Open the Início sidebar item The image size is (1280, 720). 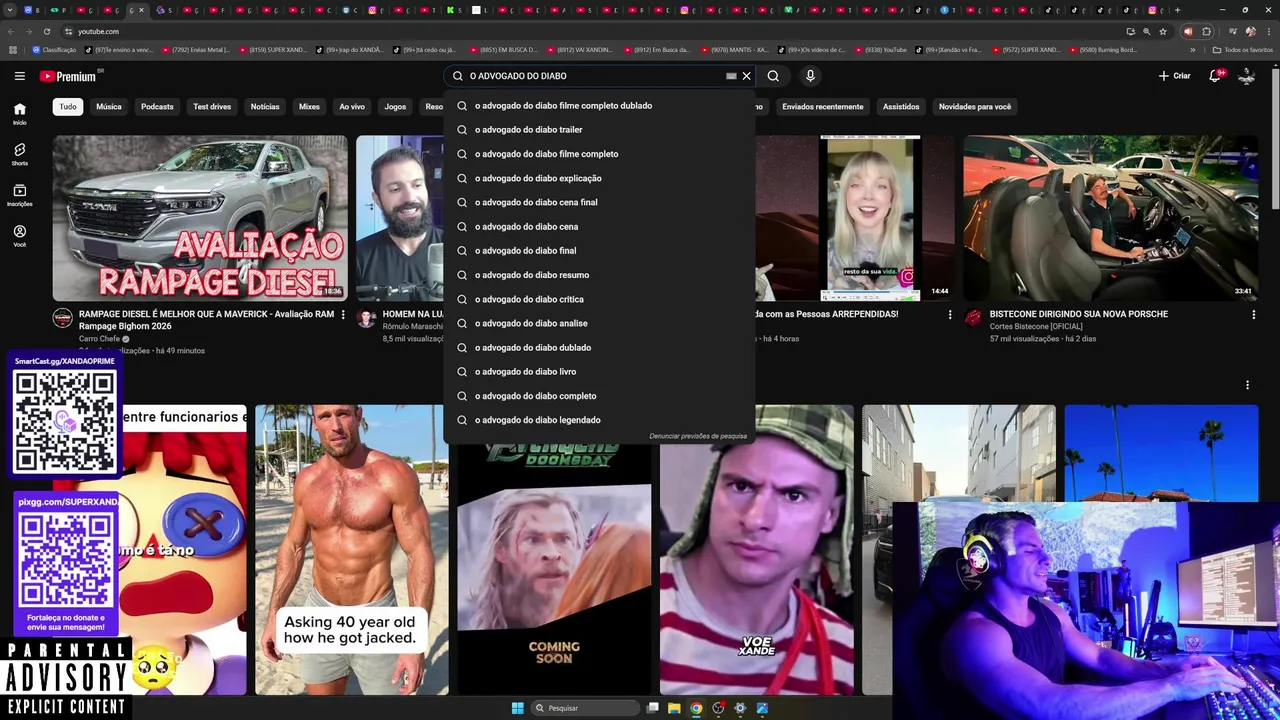19,114
